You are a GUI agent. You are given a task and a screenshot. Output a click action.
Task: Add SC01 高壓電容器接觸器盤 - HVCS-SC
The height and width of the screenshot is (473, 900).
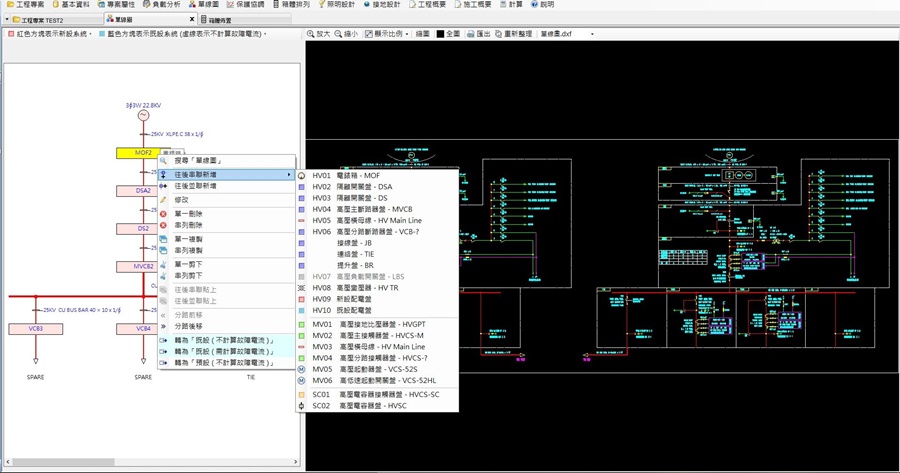coord(377,394)
